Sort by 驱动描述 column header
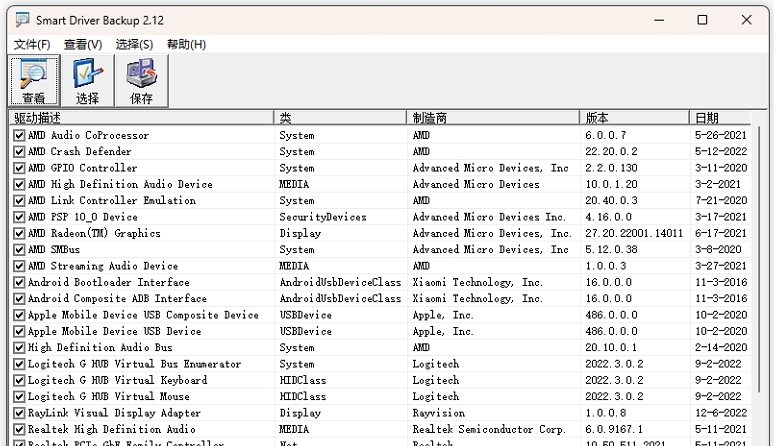 click(x=141, y=118)
